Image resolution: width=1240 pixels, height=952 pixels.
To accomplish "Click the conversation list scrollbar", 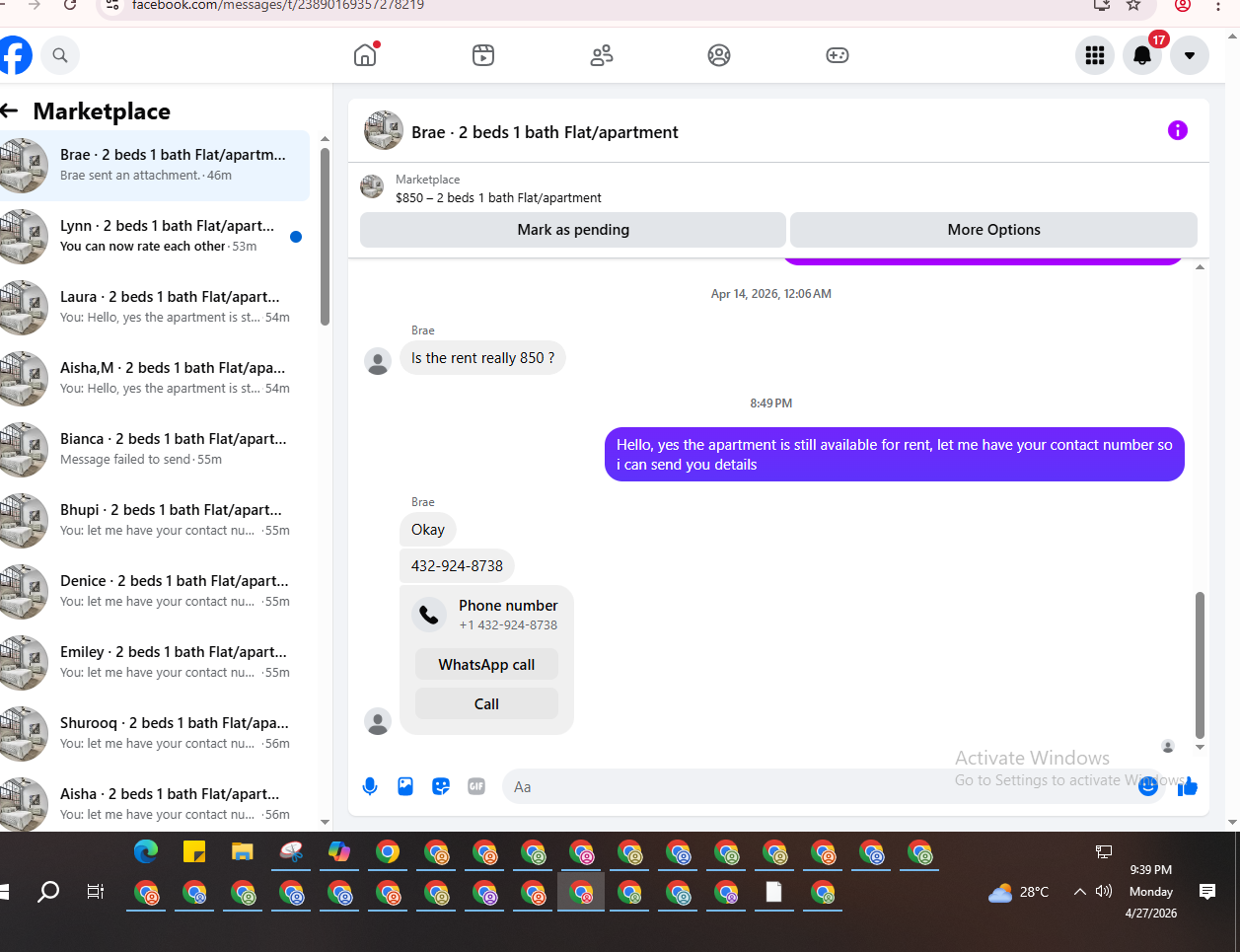I will [x=325, y=237].
